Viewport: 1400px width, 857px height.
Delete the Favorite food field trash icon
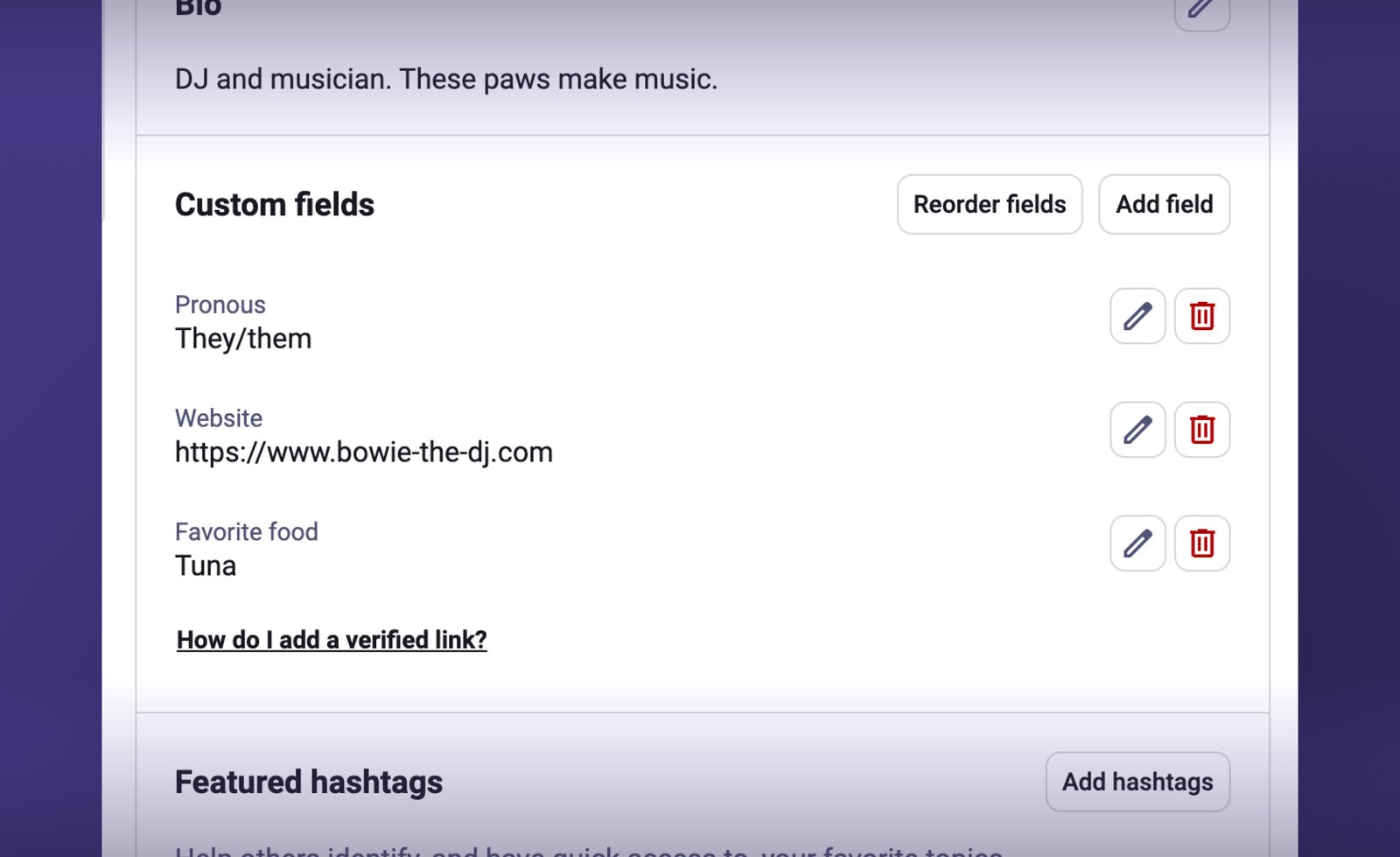[1201, 544]
